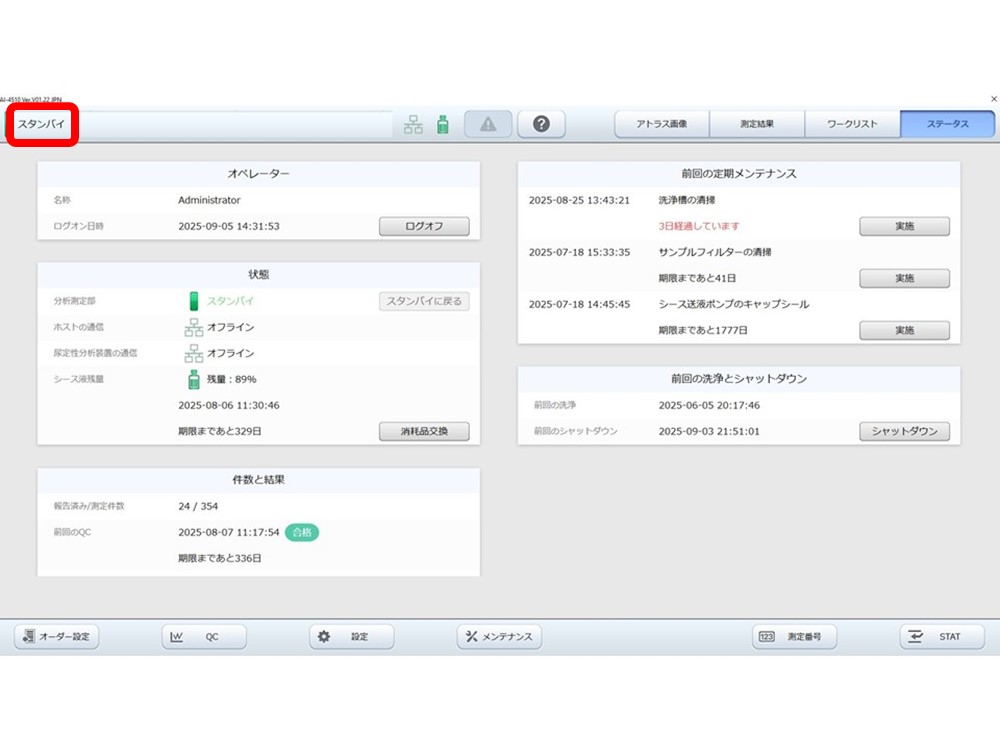Switch to the 測定結果 tab

757,124
